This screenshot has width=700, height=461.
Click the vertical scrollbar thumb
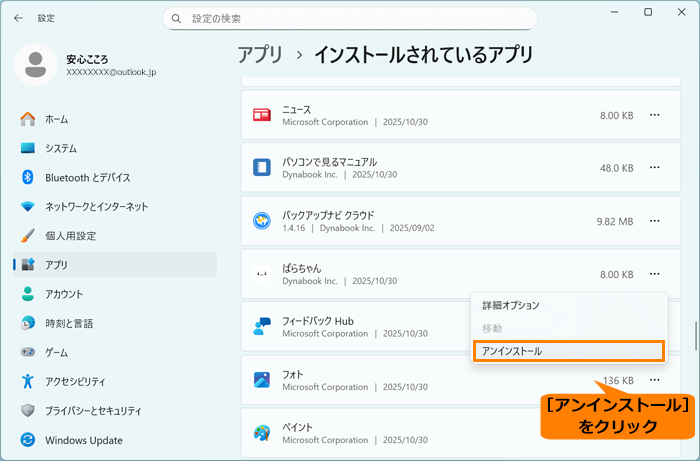[x=696, y=336]
